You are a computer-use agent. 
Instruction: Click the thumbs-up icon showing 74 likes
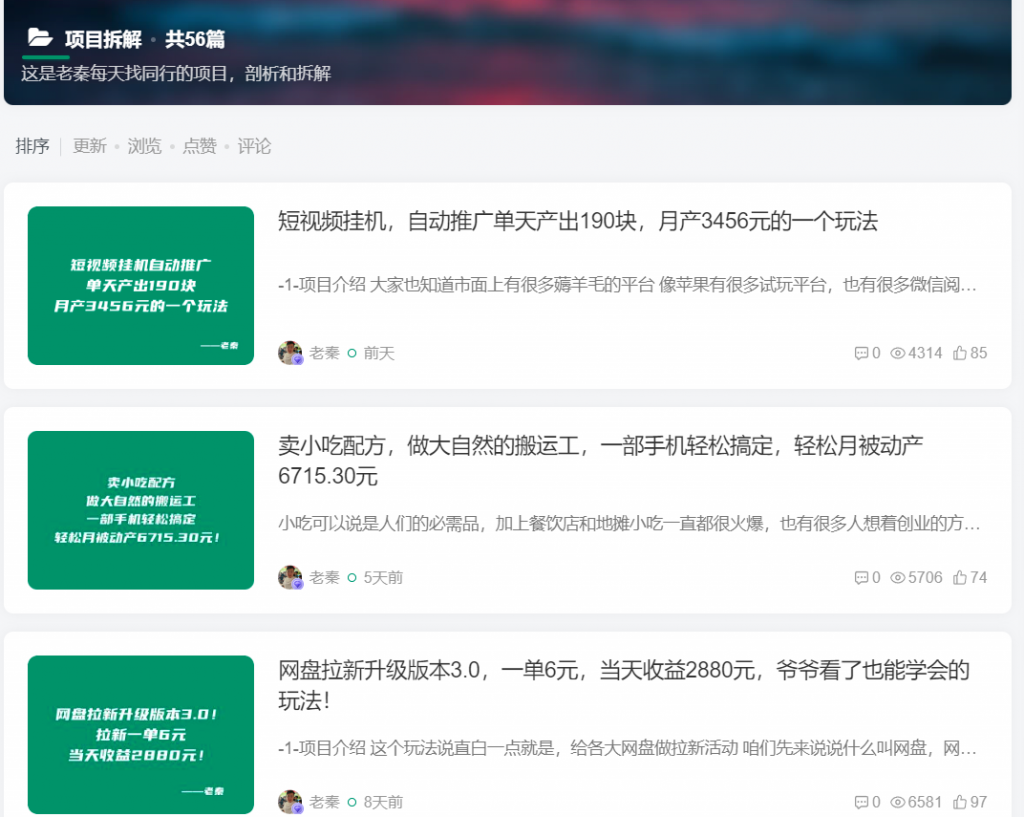pyautogui.click(x=958, y=577)
